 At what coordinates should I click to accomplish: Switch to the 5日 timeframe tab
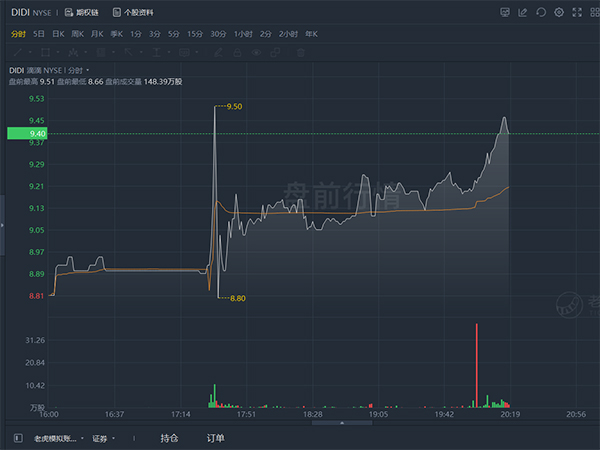coord(39,34)
